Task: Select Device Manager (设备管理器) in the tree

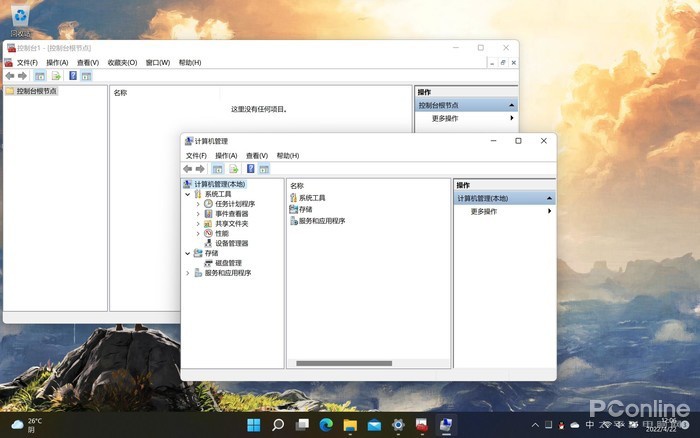Action: pos(231,243)
